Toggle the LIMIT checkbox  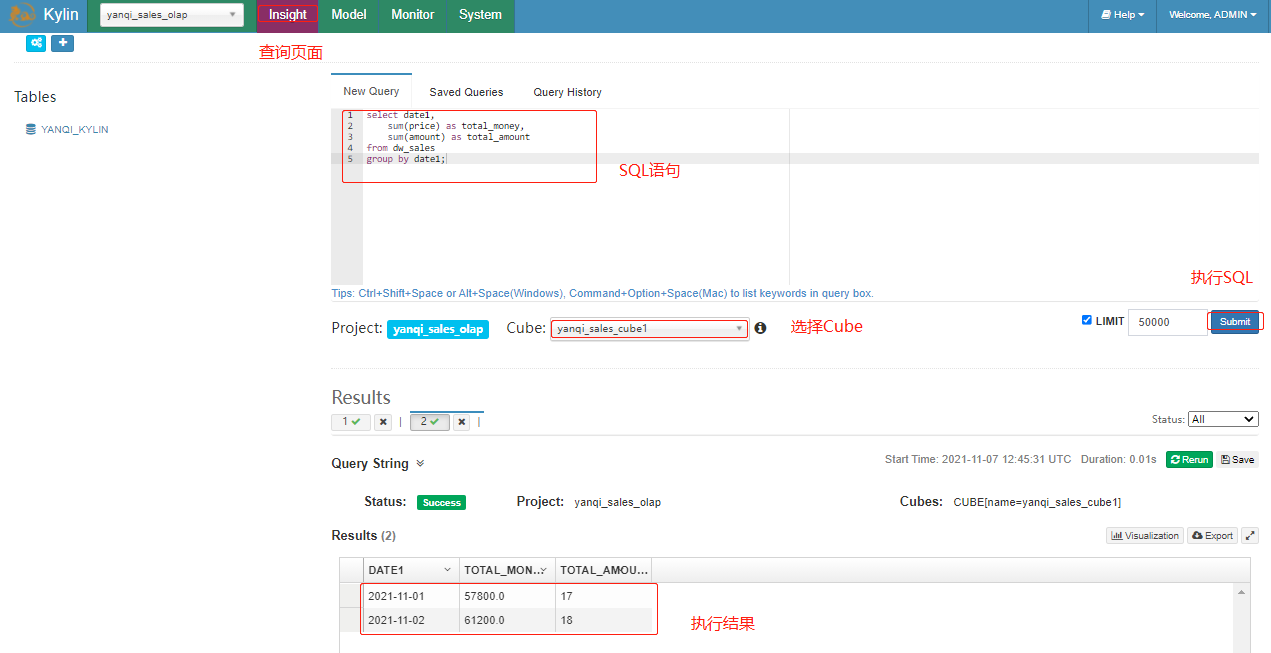point(1087,320)
